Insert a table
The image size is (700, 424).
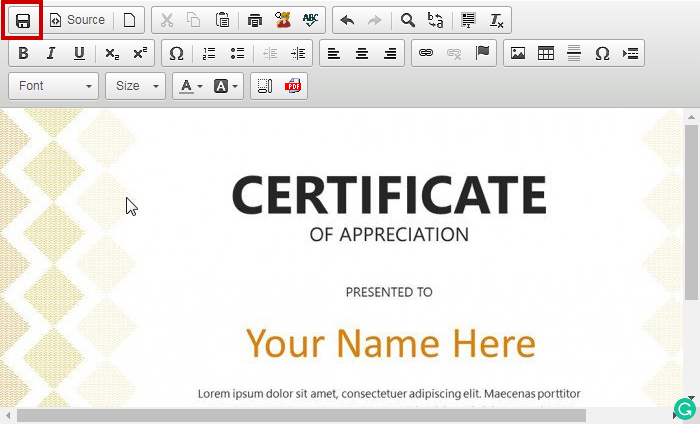pyautogui.click(x=546, y=53)
